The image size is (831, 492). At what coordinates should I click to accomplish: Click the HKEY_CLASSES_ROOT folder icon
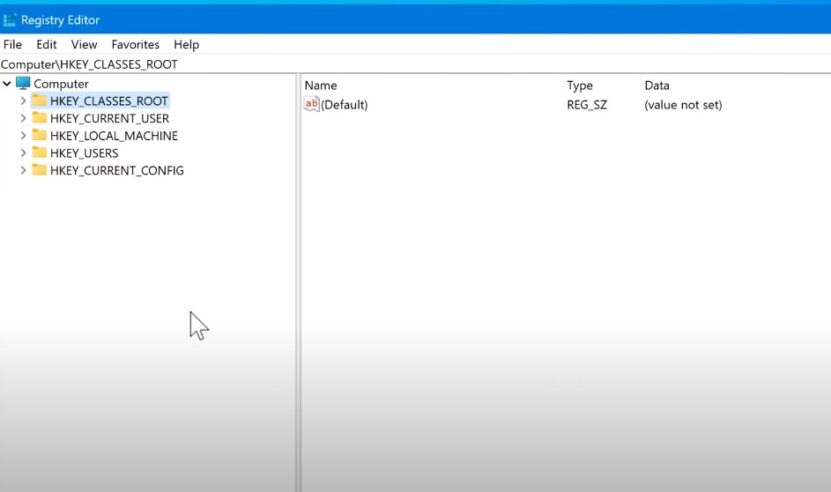pyautogui.click(x=39, y=100)
